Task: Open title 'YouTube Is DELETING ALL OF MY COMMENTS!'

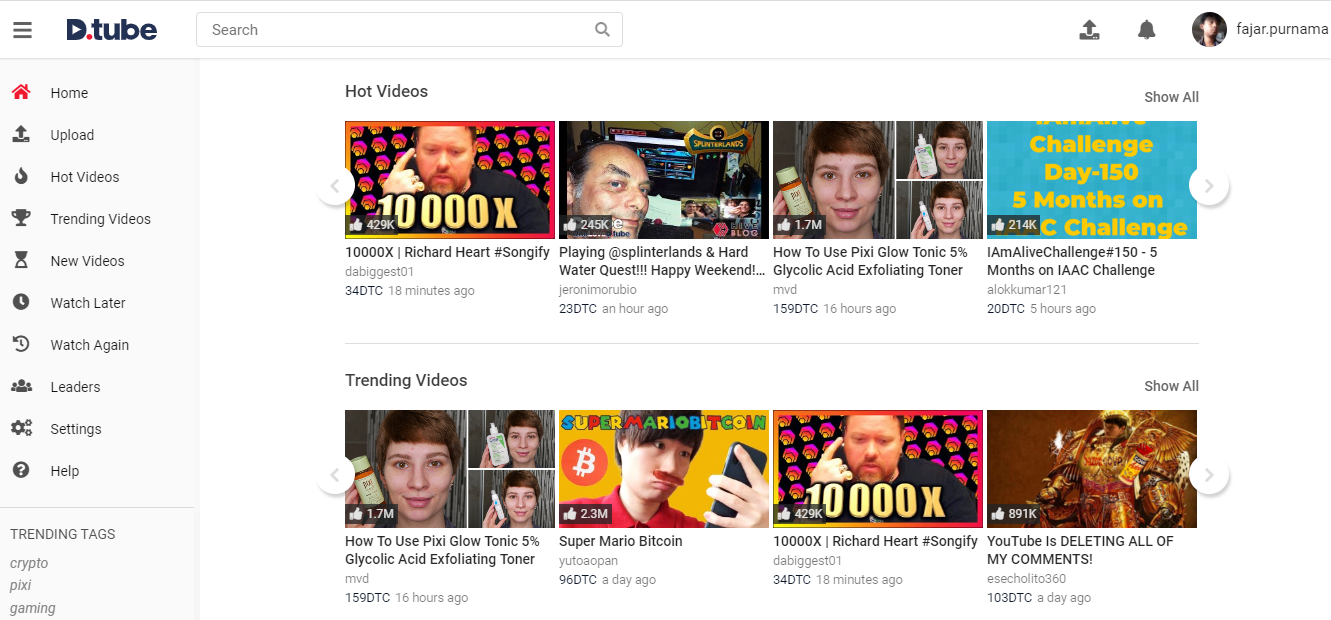Action: click(x=1080, y=550)
